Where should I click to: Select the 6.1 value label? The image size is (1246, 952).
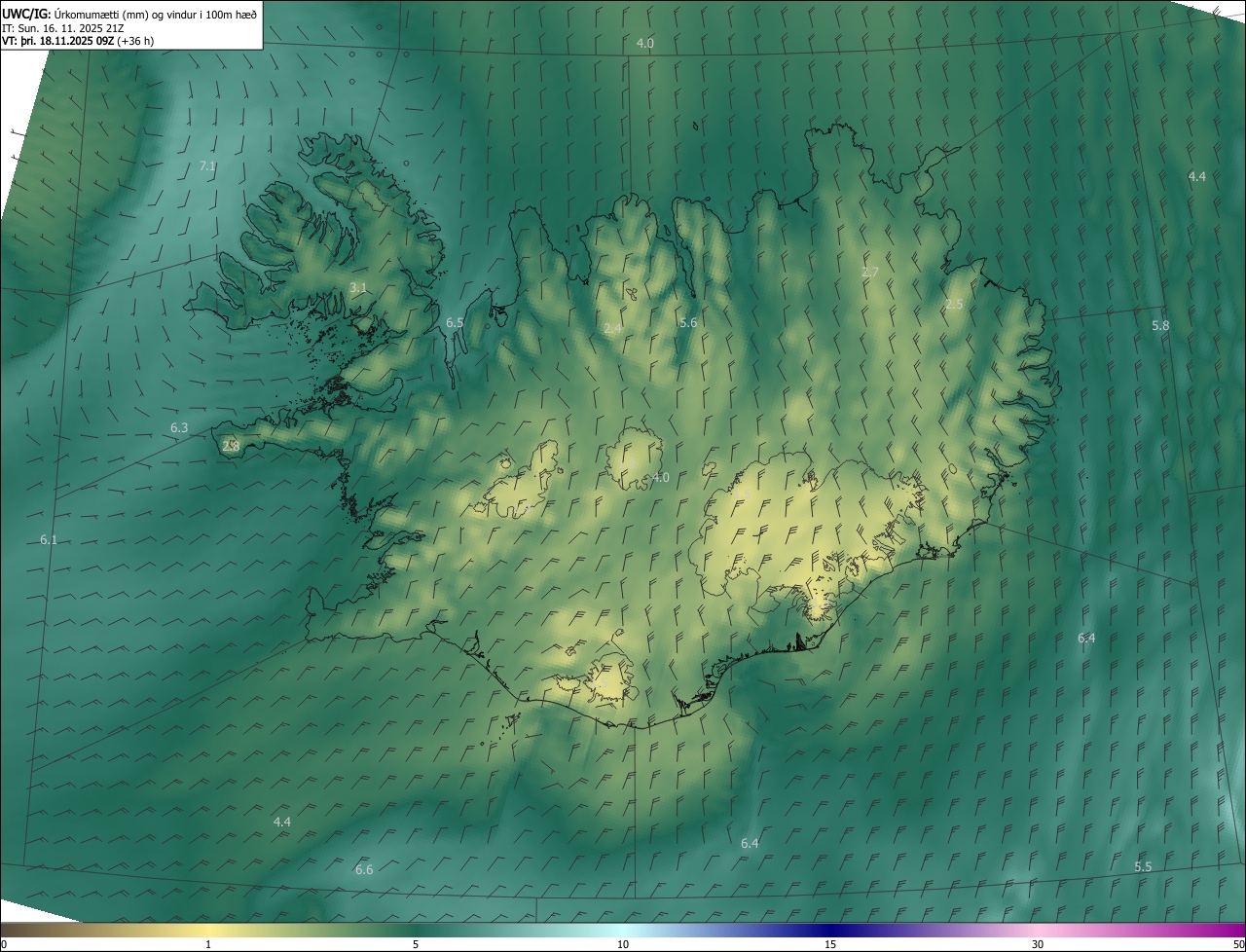tap(49, 539)
